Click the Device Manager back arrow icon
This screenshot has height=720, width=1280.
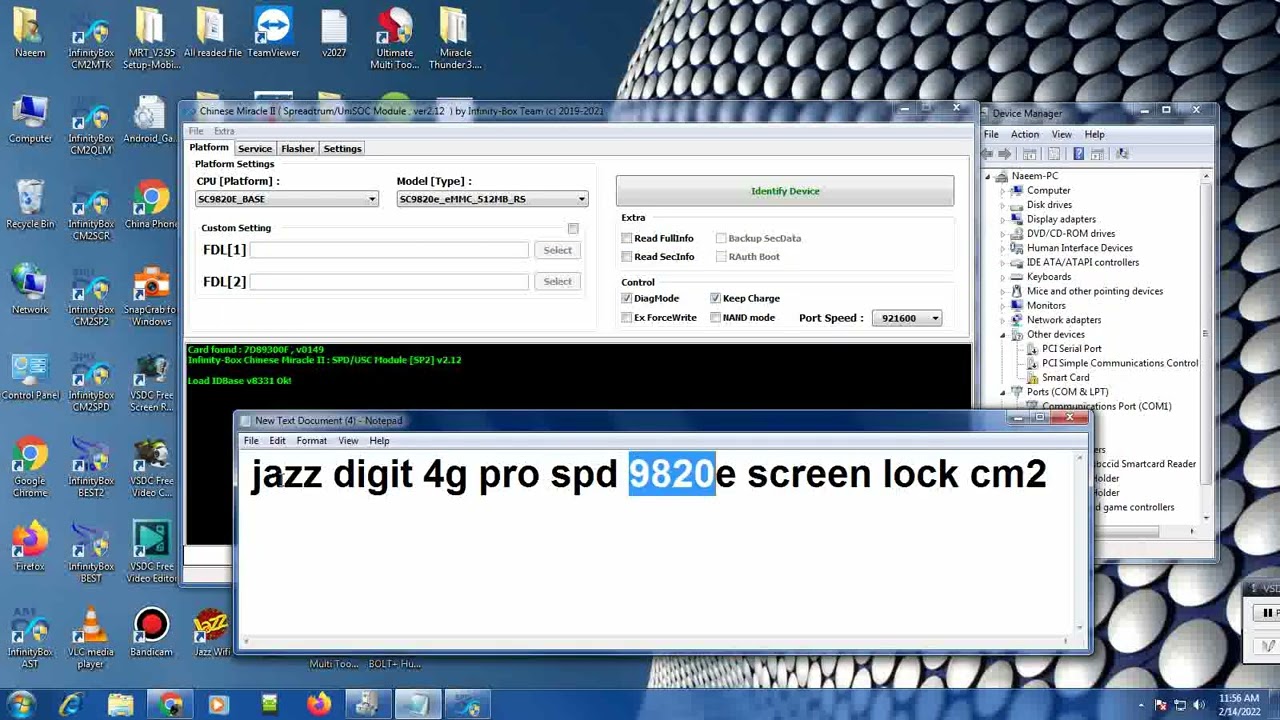click(988, 154)
